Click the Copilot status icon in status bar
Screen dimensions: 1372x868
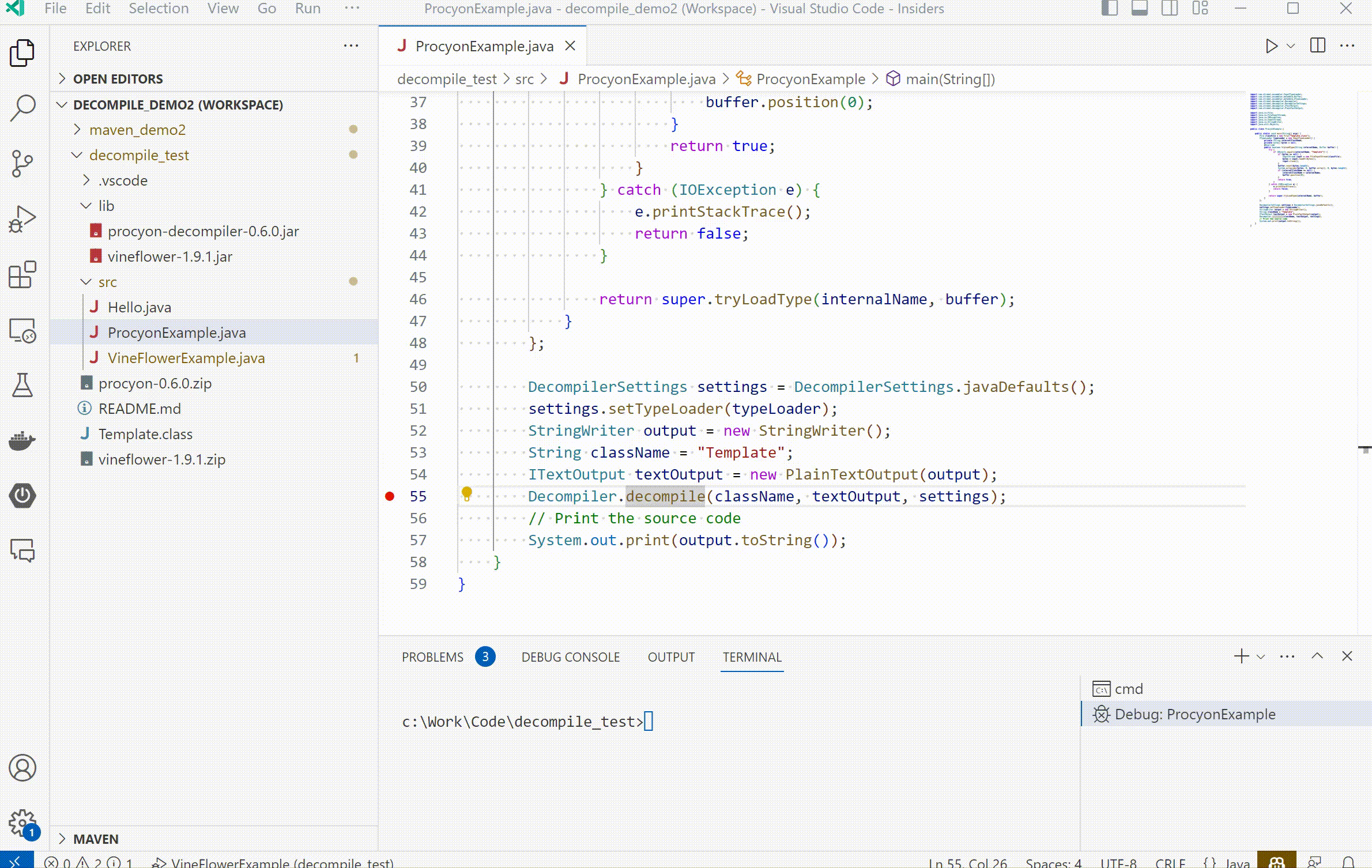tap(1277, 861)
